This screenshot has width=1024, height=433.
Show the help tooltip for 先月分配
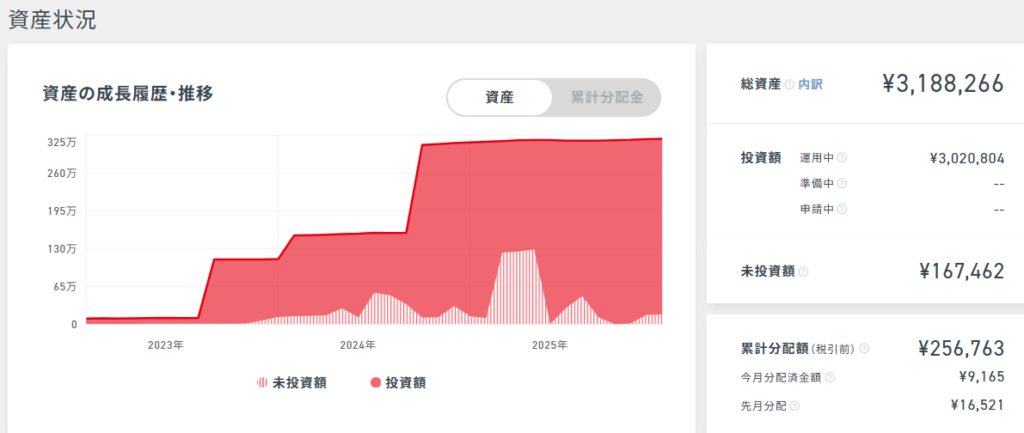(795, 406)
